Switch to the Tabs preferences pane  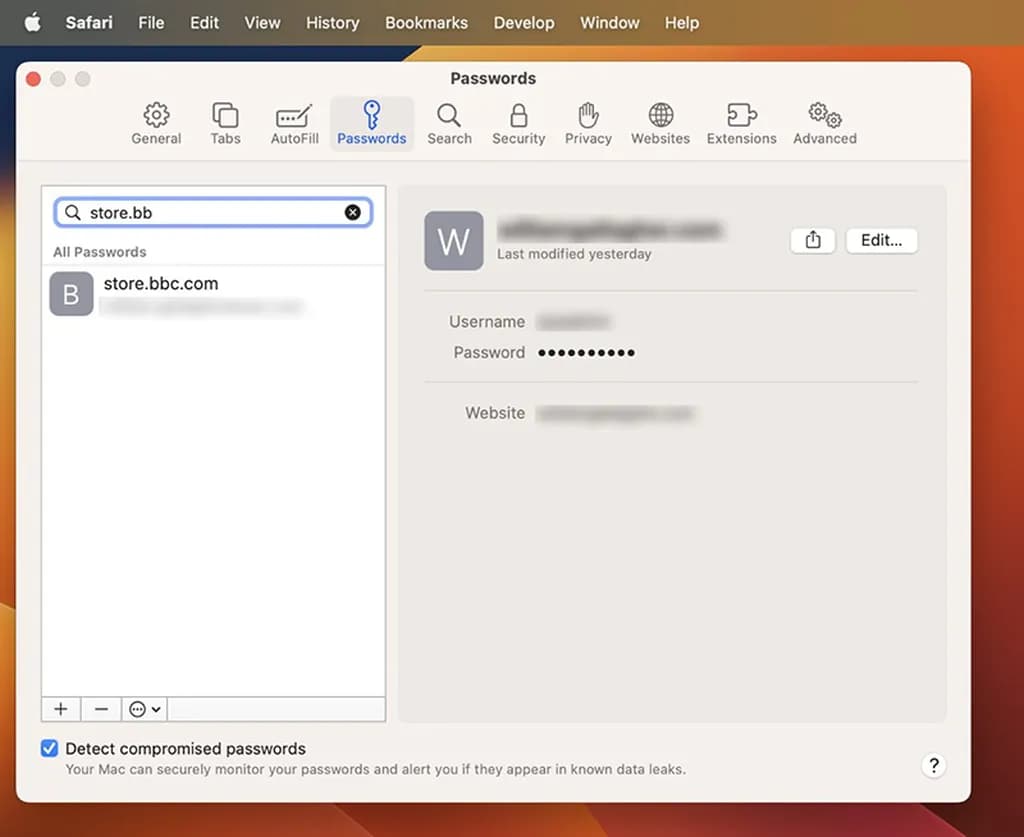click(x=225, y=124)
